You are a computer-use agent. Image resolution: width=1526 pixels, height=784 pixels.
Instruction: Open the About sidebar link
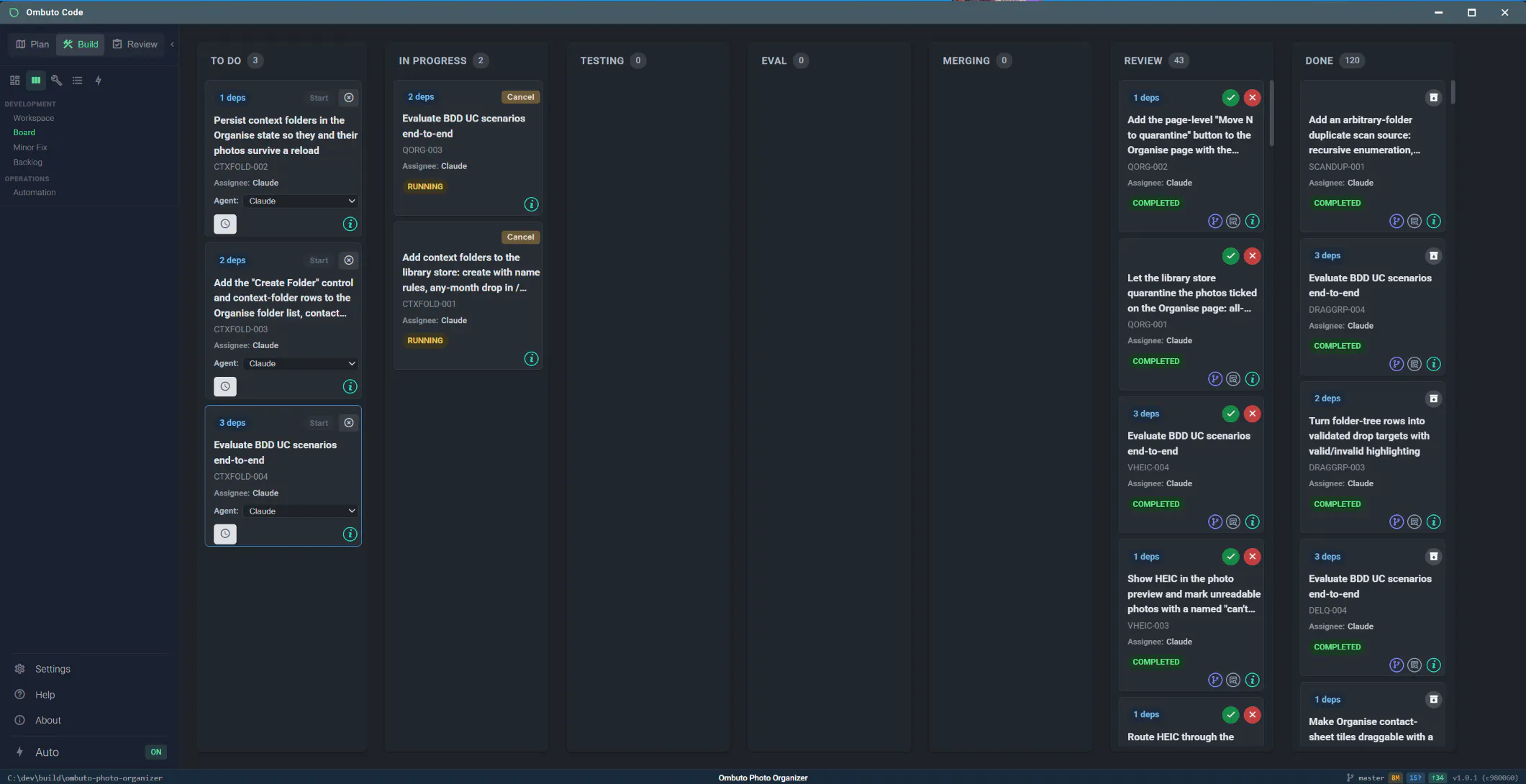coord(47,721)
